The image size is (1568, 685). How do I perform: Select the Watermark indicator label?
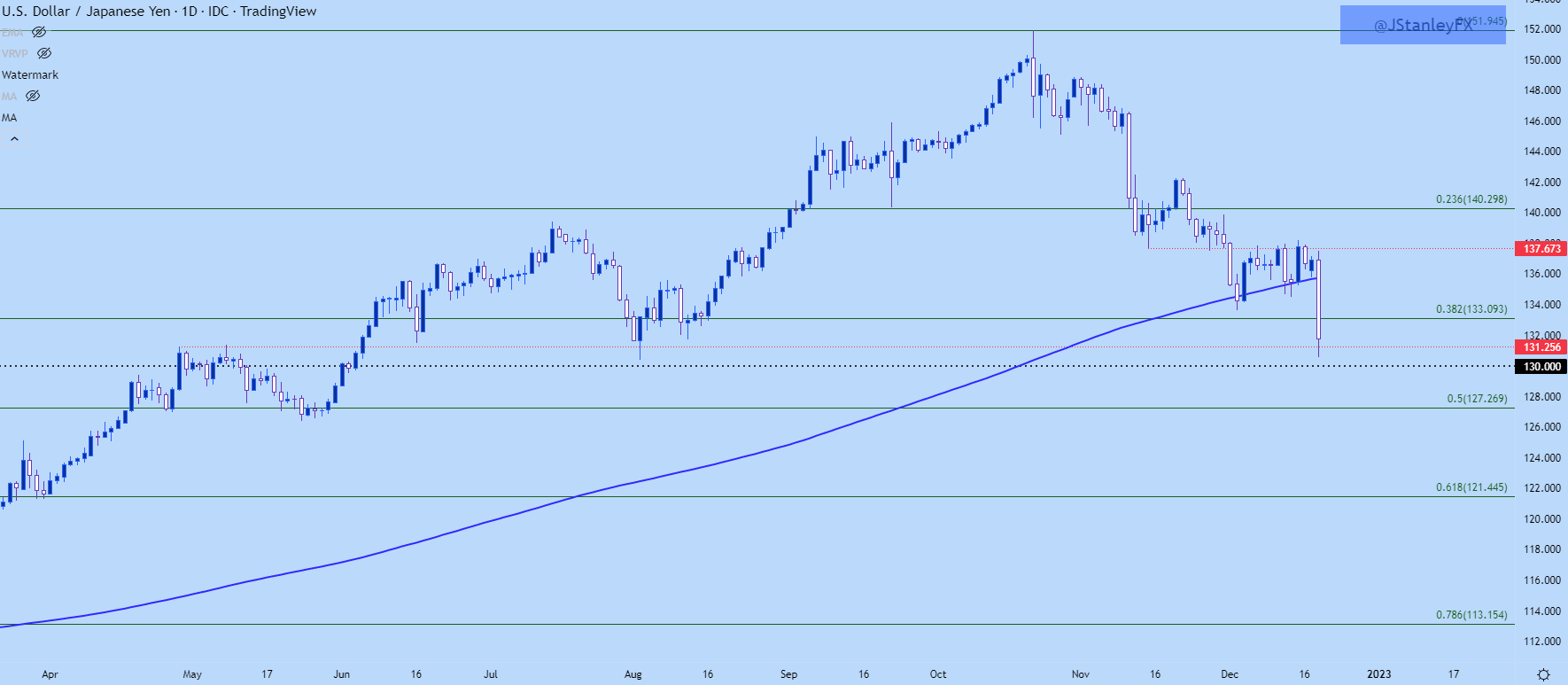[30, 75]
